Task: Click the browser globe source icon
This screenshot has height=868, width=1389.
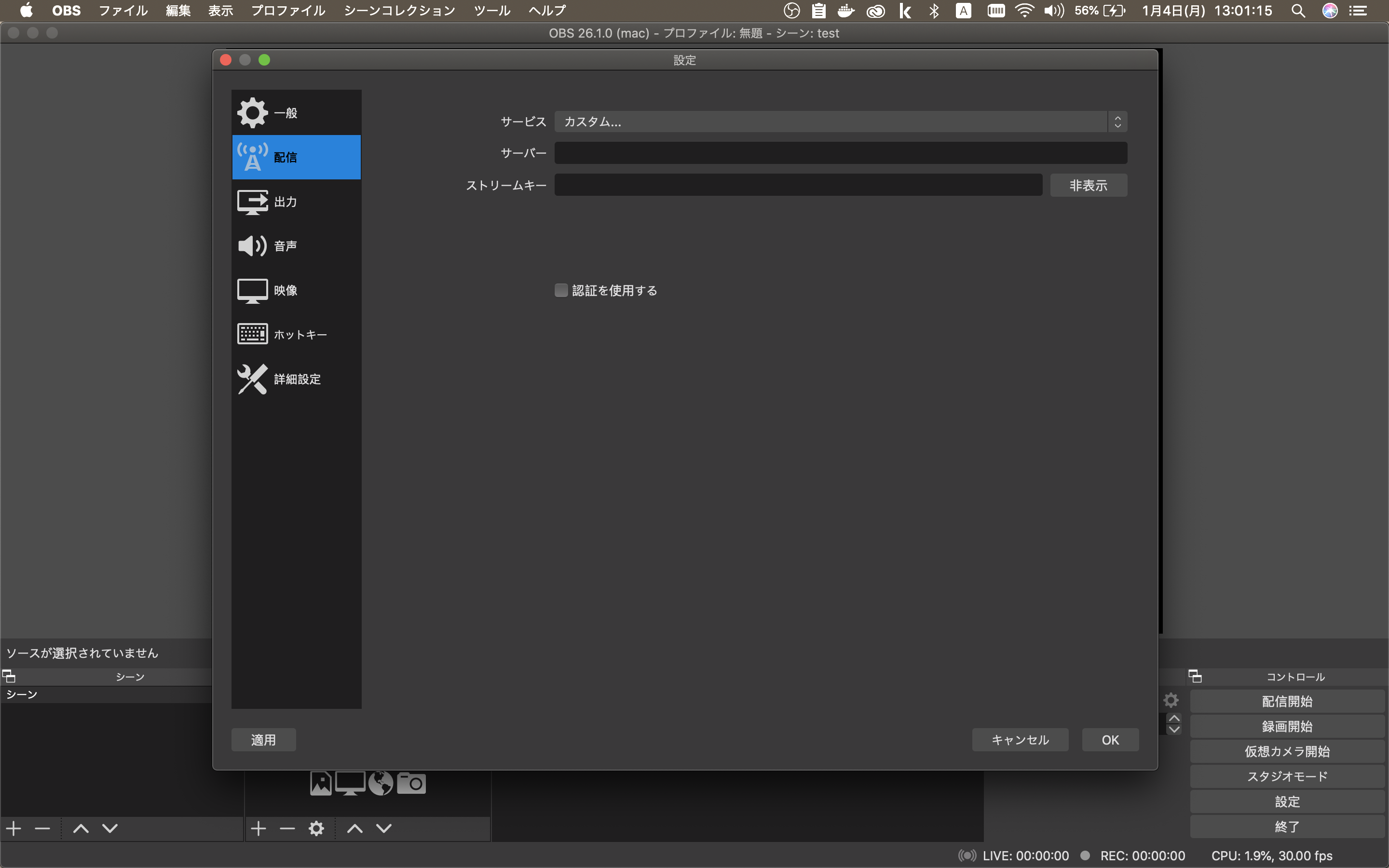Action: click(x=381, y=783)
